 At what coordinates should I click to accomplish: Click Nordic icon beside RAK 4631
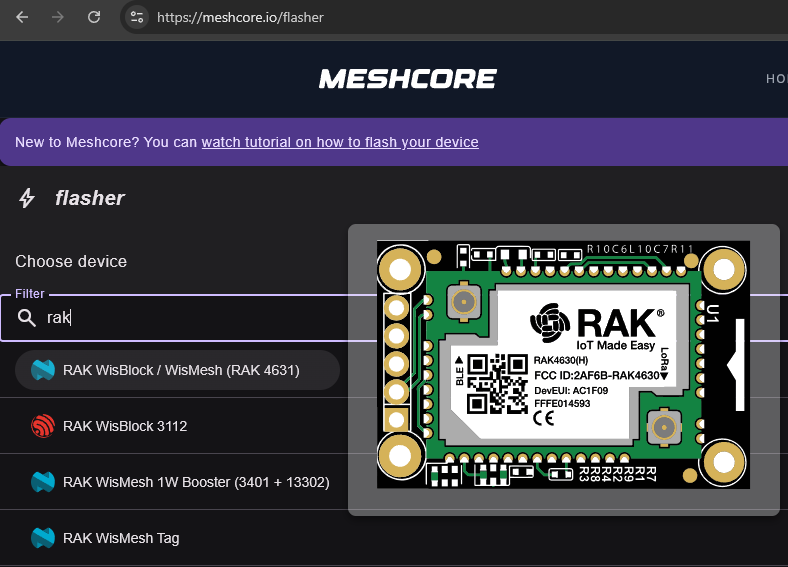click(x=43, y=370)
